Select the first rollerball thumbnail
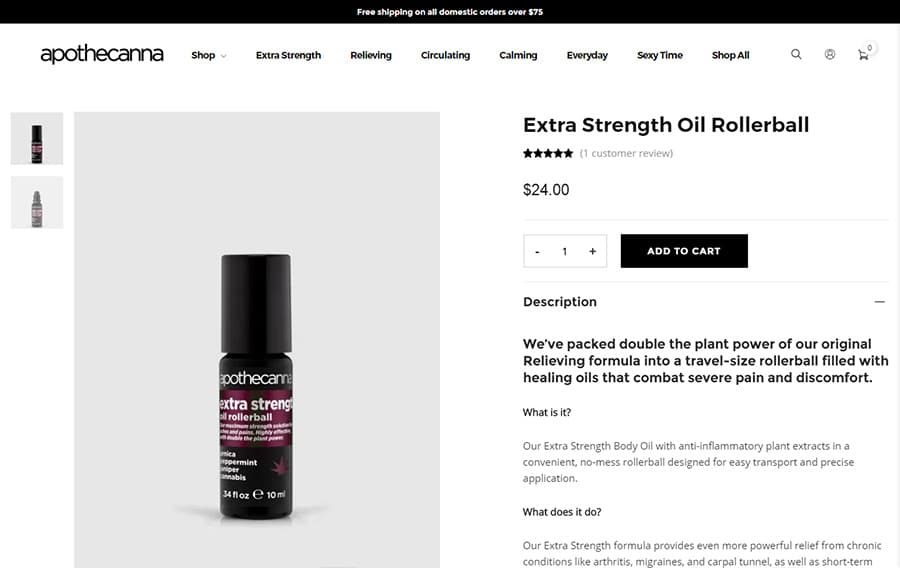The width and height of the screenshot is (900, 568). tap(37, 138)
